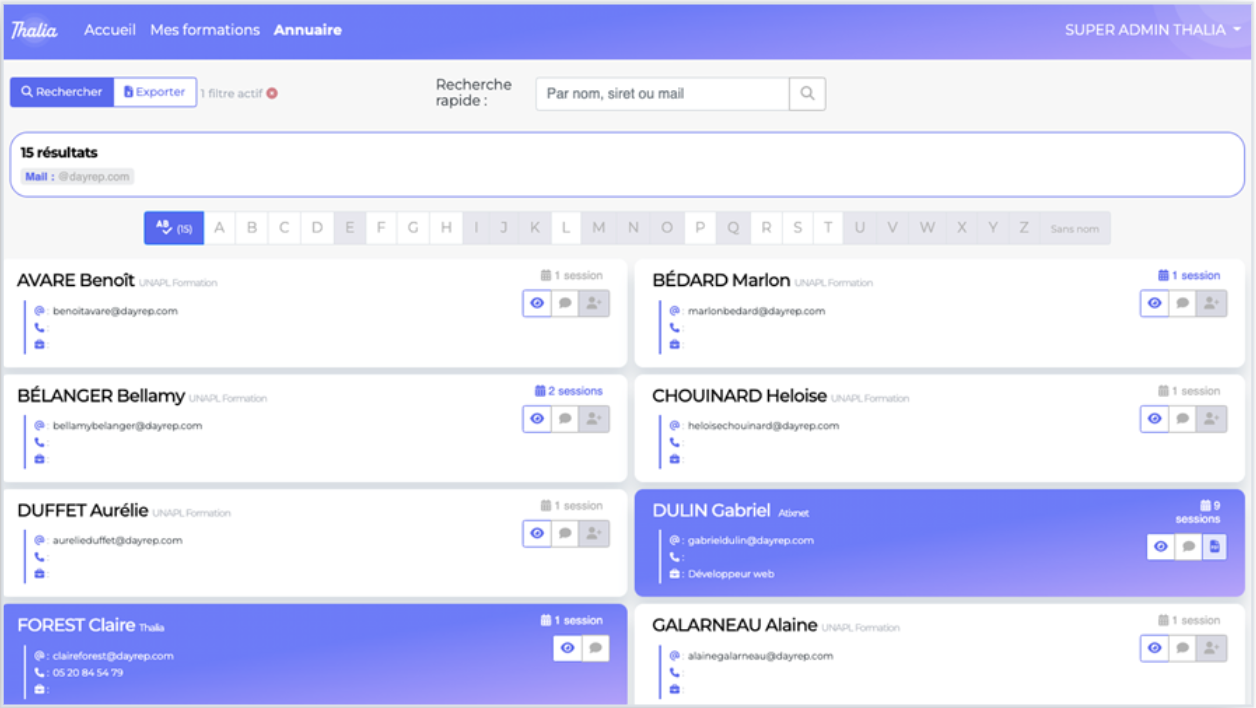Click inside the quick search input field

point(661,93)
